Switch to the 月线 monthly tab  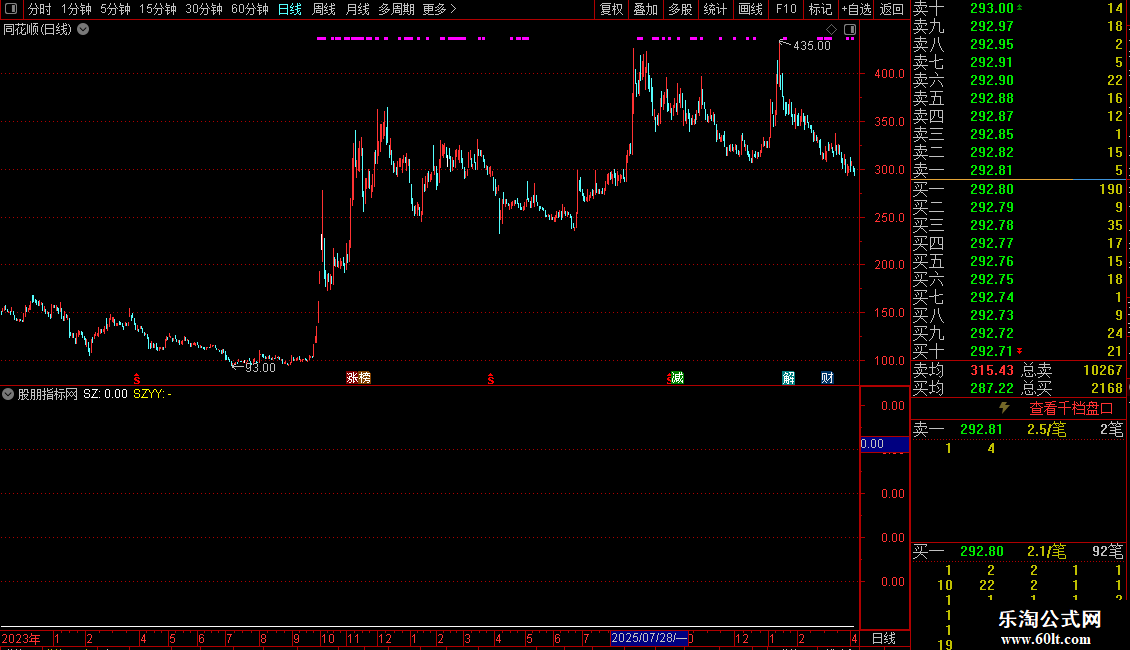click(x=357, y=9)
